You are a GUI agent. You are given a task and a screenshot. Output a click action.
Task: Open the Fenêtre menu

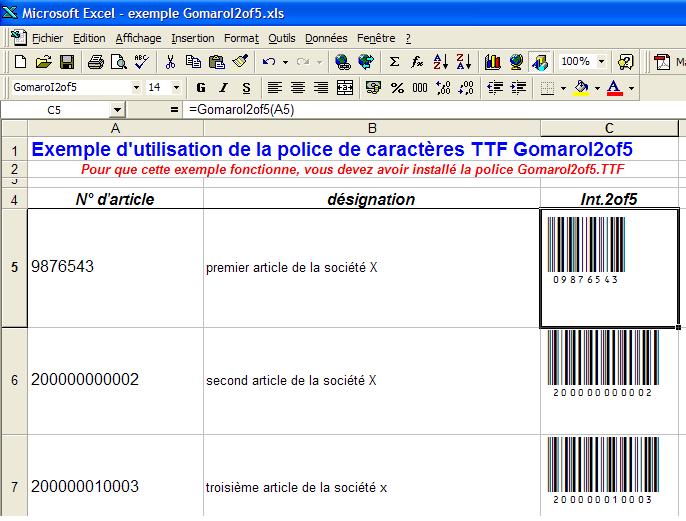pyautogui.click(x=376, y=38)
